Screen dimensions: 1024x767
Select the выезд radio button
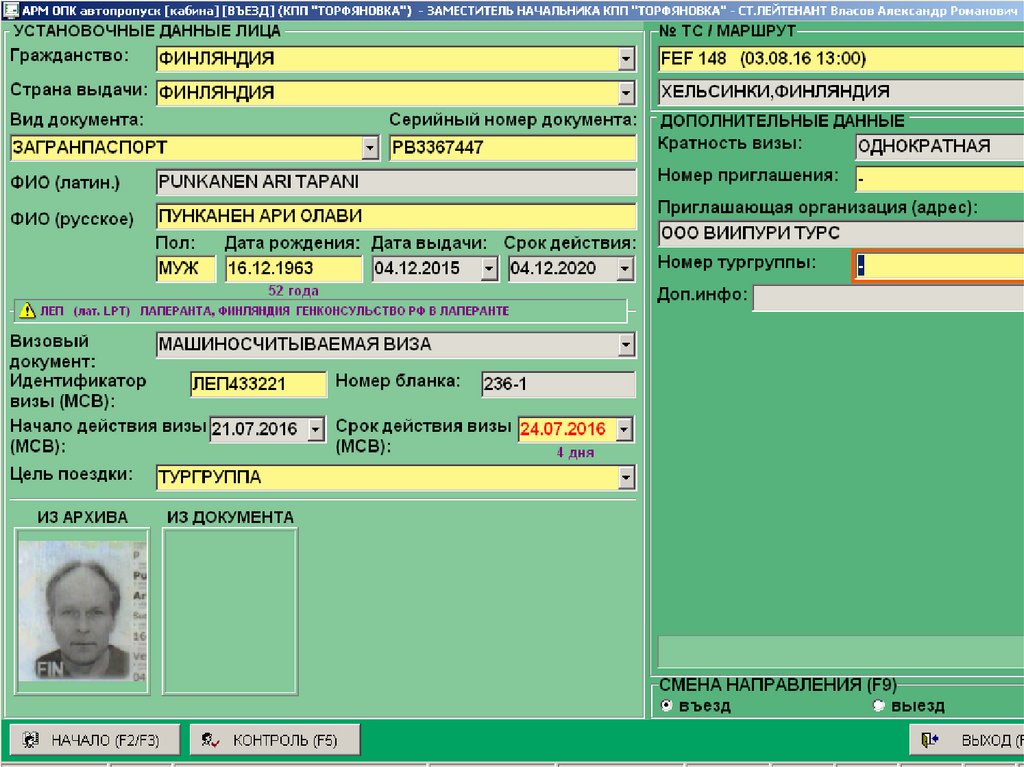pos(879,706)
